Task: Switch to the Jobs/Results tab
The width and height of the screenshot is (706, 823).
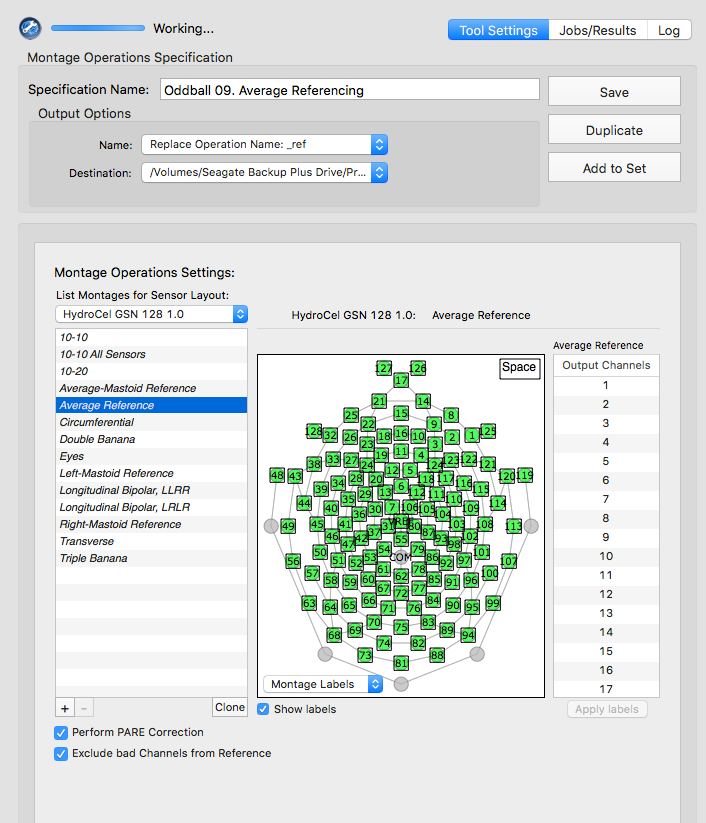Action: 597,30
